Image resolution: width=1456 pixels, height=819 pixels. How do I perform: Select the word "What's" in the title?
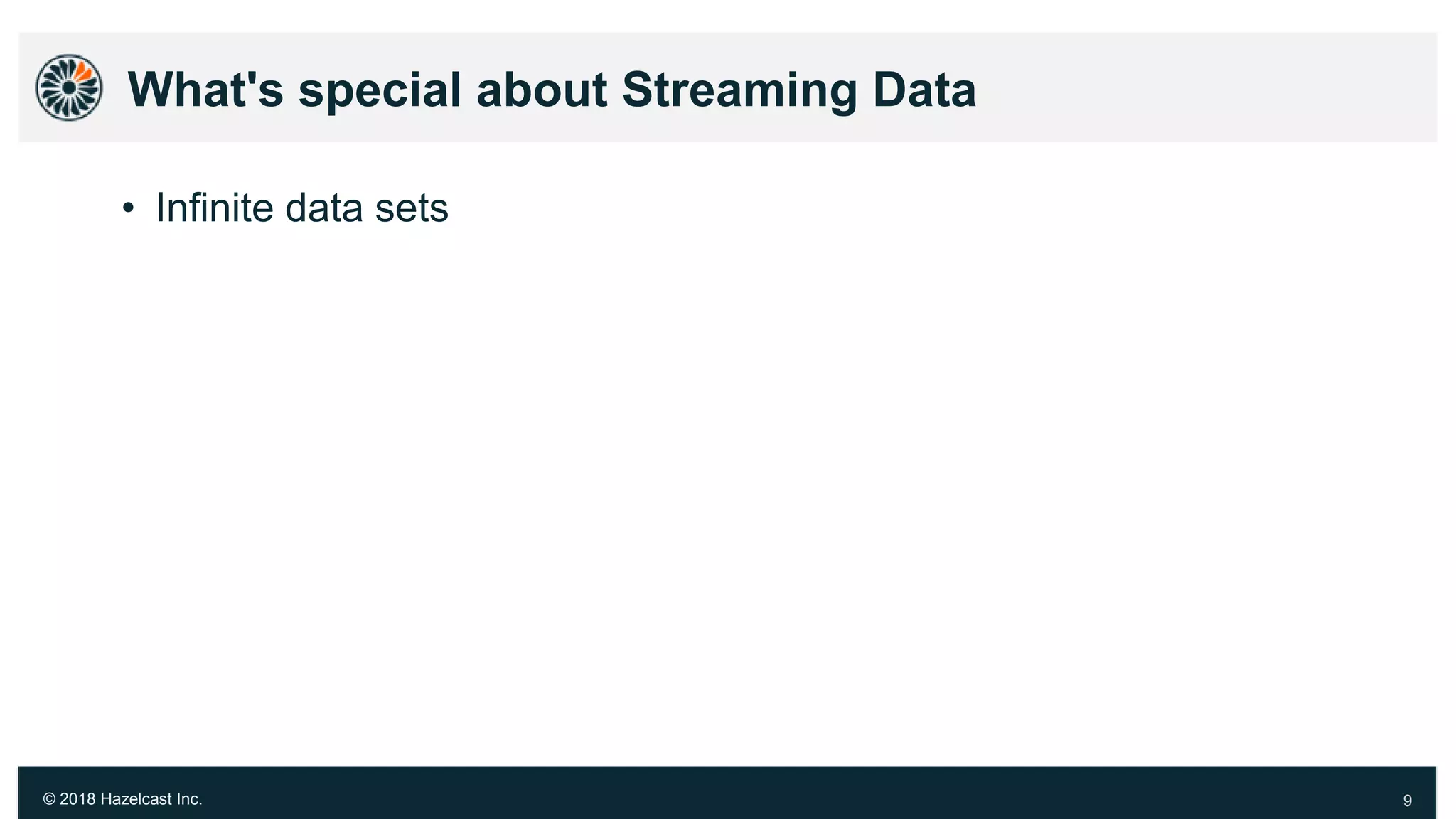coord(205,90)
